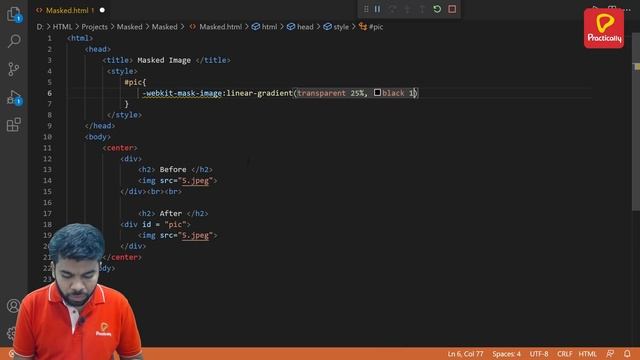Click the Step Out debug button
Screen dimensions: 640x360
(422, 9)
